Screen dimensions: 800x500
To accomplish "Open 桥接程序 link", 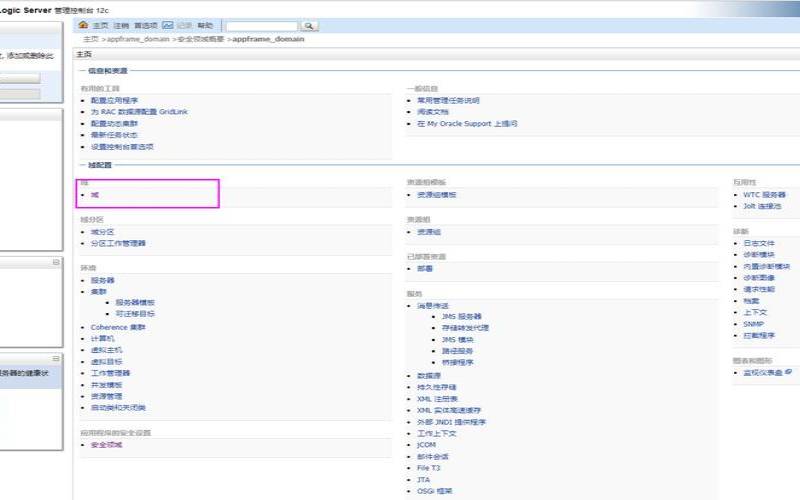I will coord(458,362).
